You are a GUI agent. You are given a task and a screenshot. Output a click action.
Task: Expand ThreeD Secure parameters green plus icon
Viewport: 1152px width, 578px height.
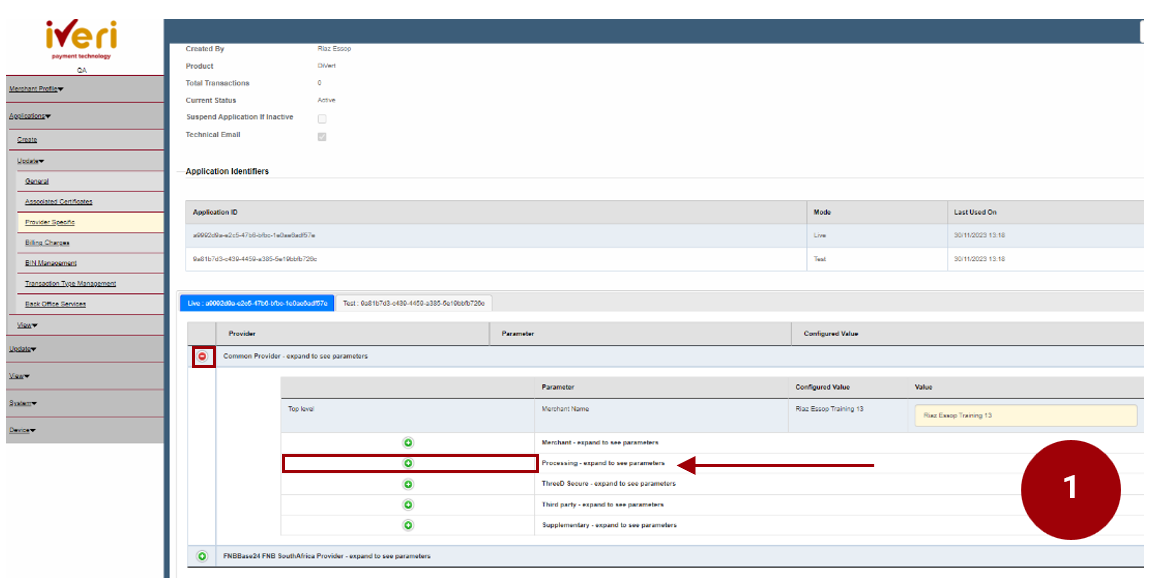tap(408, 484)
